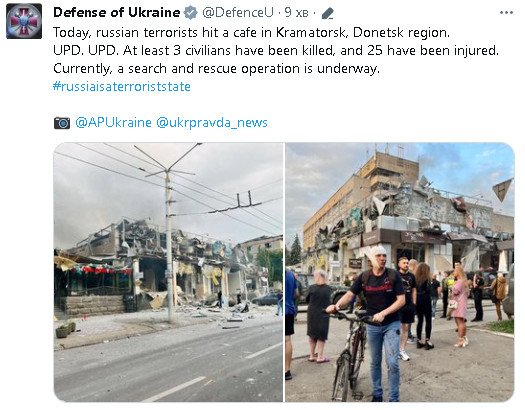The height and width of the screenshot is (410, 525).
Task: Open the Defense of Ukraine display name
Action: click(117, 13)
